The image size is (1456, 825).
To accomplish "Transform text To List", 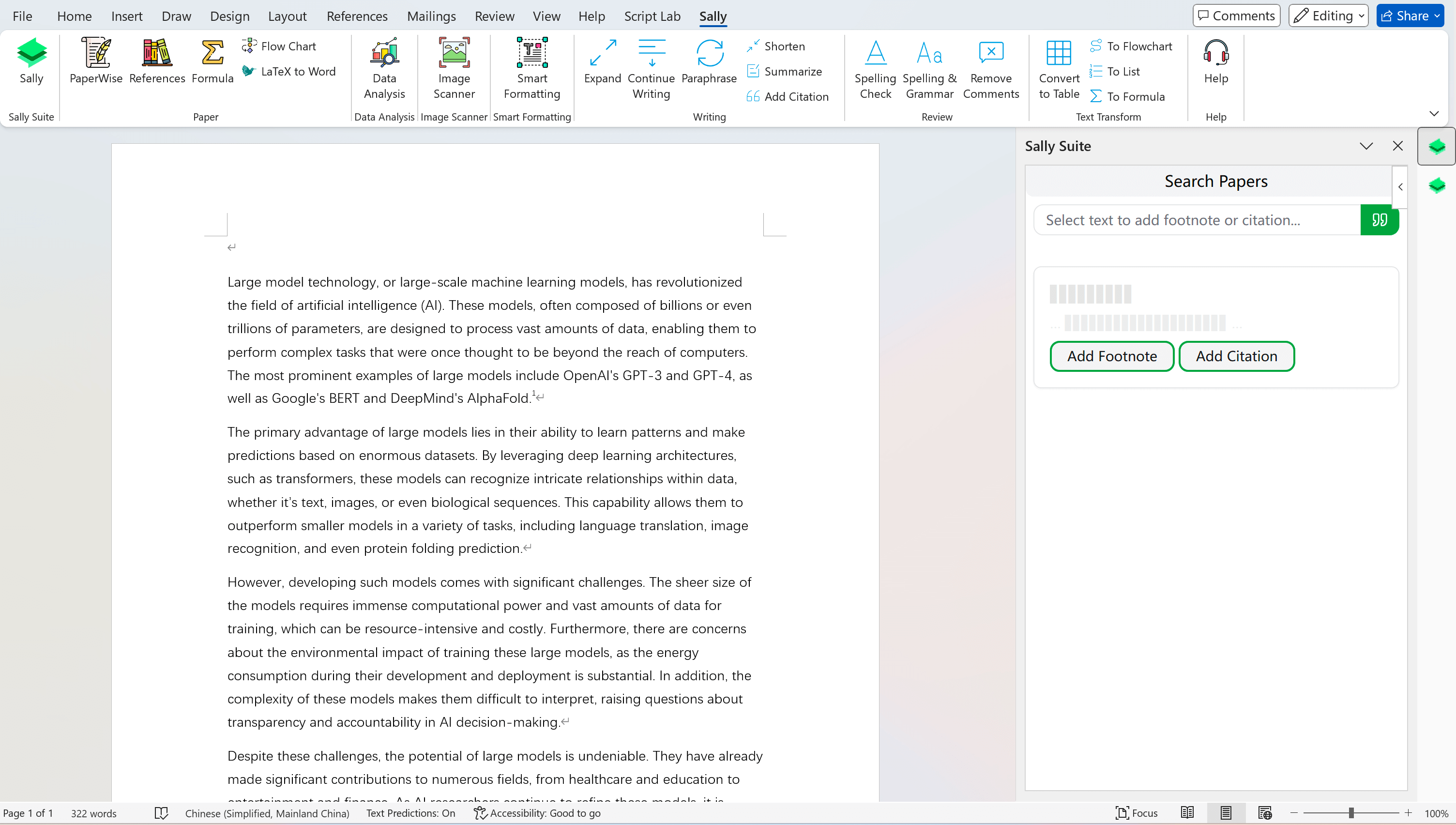I will (x=1115, y=71).
